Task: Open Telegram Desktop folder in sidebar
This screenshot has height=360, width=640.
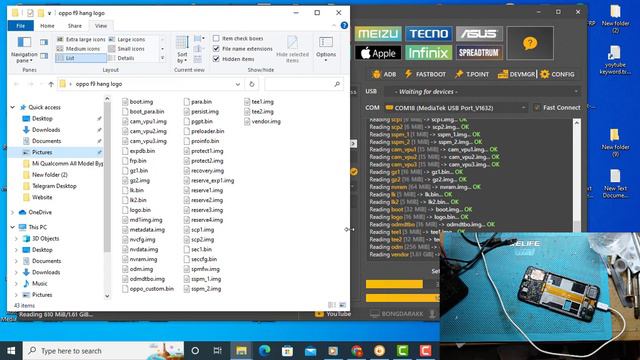Action: coord(54,186)
